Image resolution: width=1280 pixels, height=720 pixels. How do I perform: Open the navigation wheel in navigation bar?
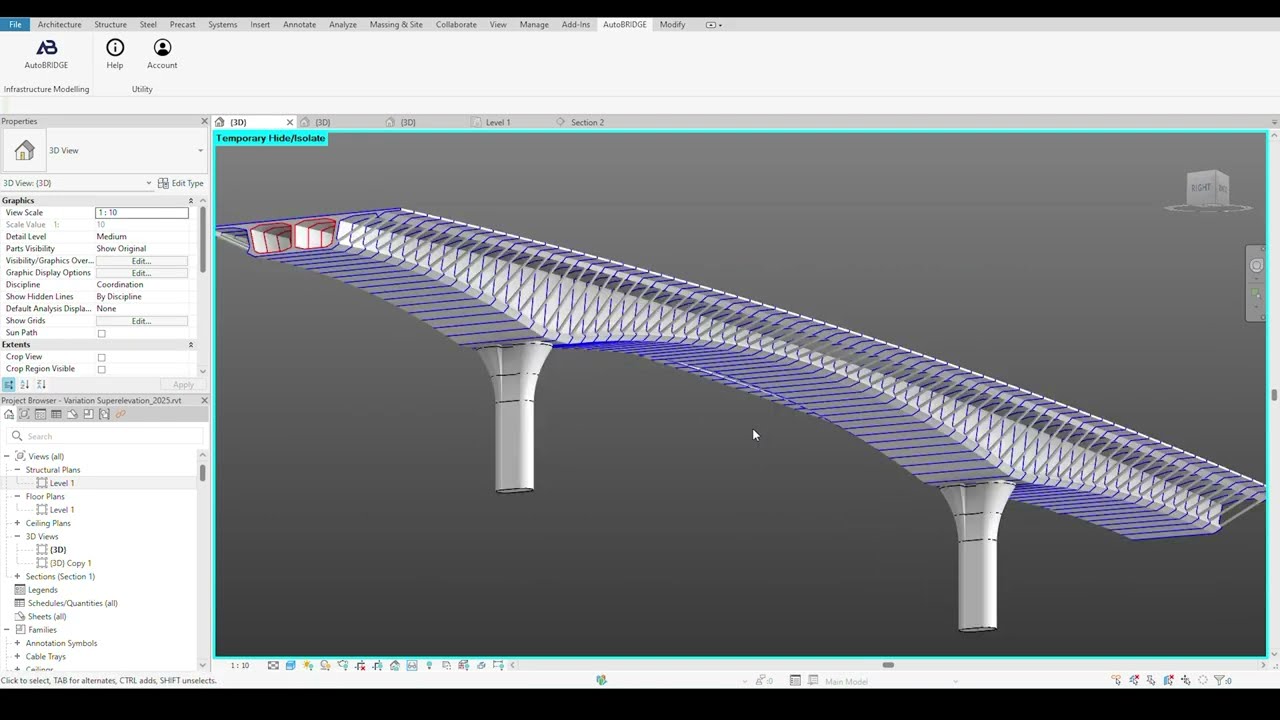pos(1257,265)
